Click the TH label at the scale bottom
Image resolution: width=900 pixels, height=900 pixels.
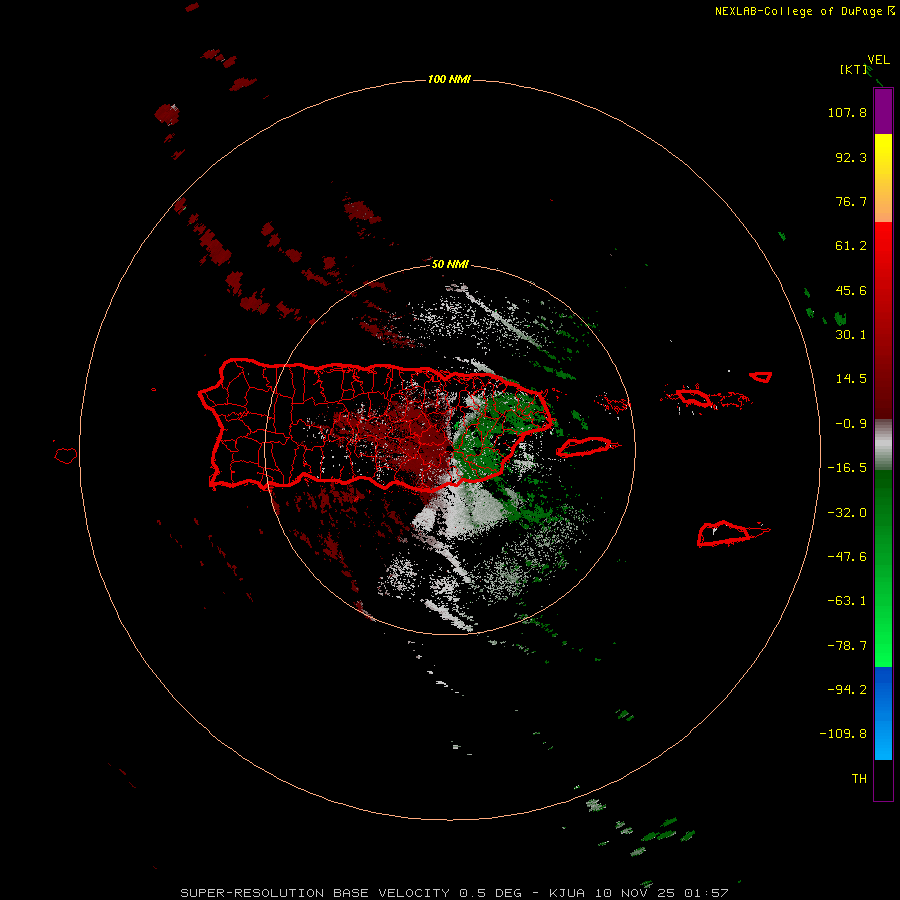click(x=859, y=778)
